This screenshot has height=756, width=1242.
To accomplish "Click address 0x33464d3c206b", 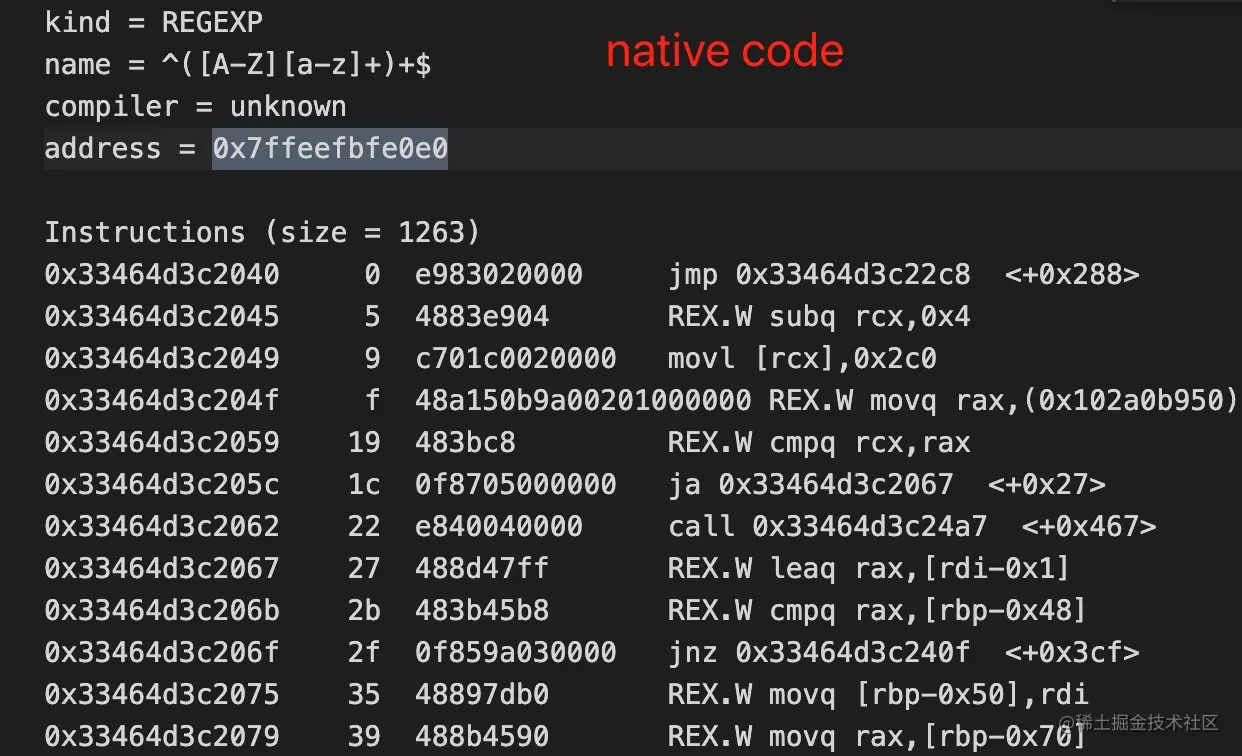I will pos(162,611).
